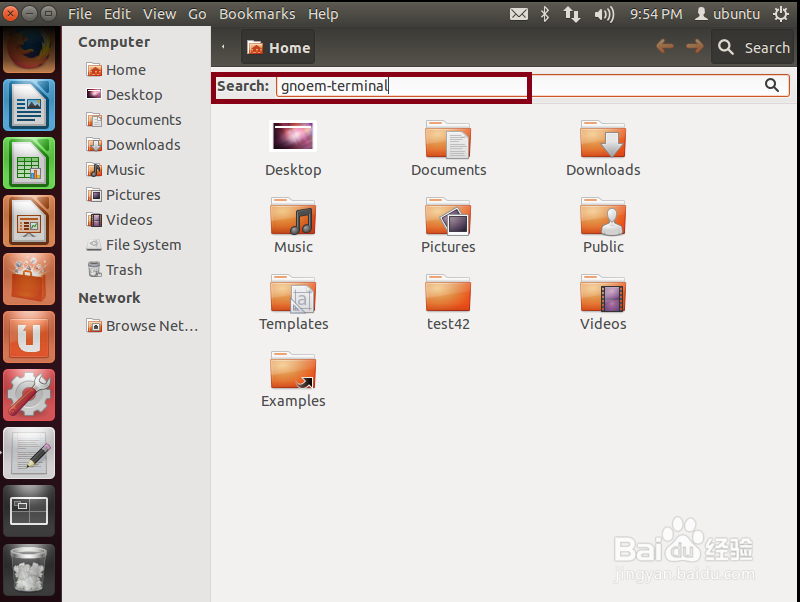
Task: Open the Examples link folder
Action: tap(293, 380)
